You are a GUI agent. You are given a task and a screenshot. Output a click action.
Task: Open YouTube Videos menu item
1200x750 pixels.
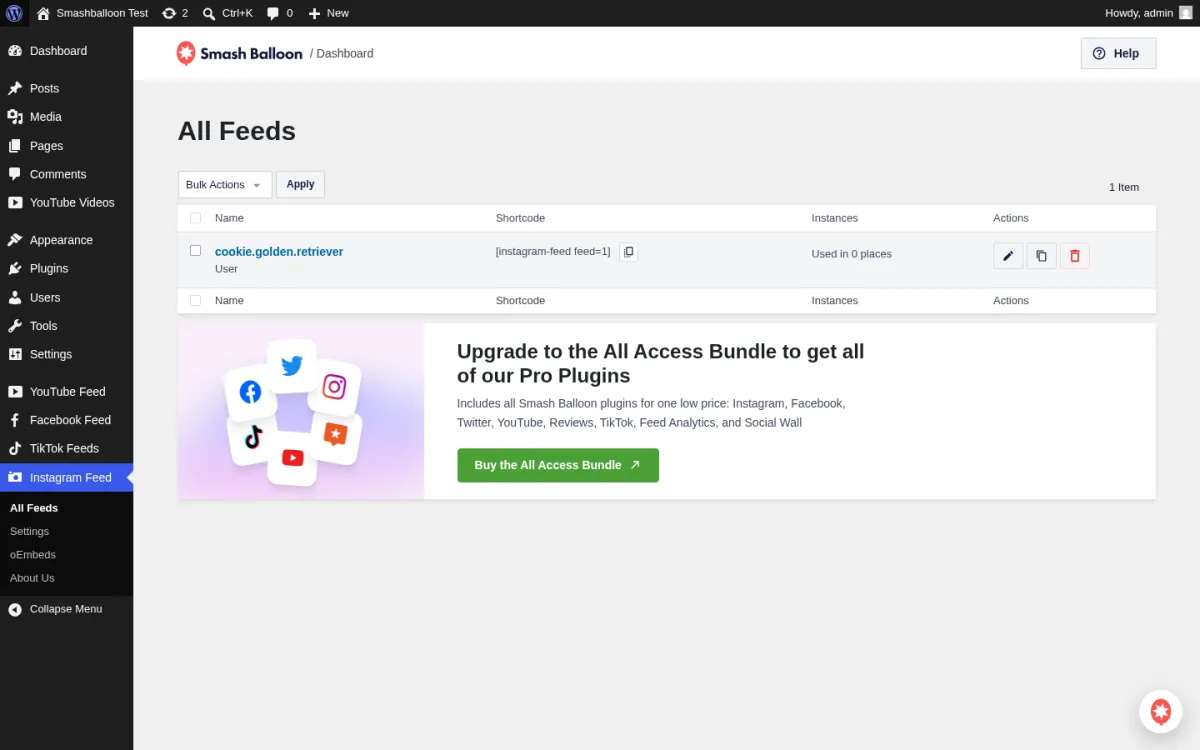pyautogui.click(x=66, y=202)
